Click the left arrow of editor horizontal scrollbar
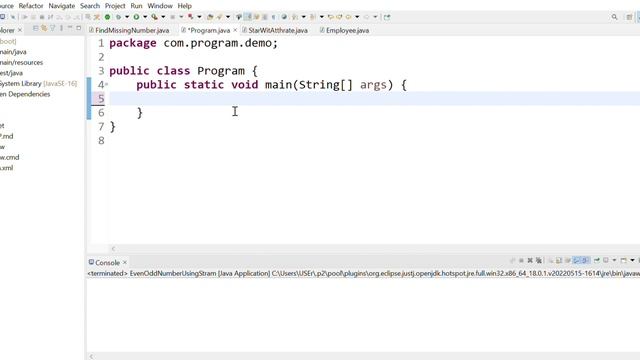The height and width of the screenshot is (360, 640). click(113, 249)
